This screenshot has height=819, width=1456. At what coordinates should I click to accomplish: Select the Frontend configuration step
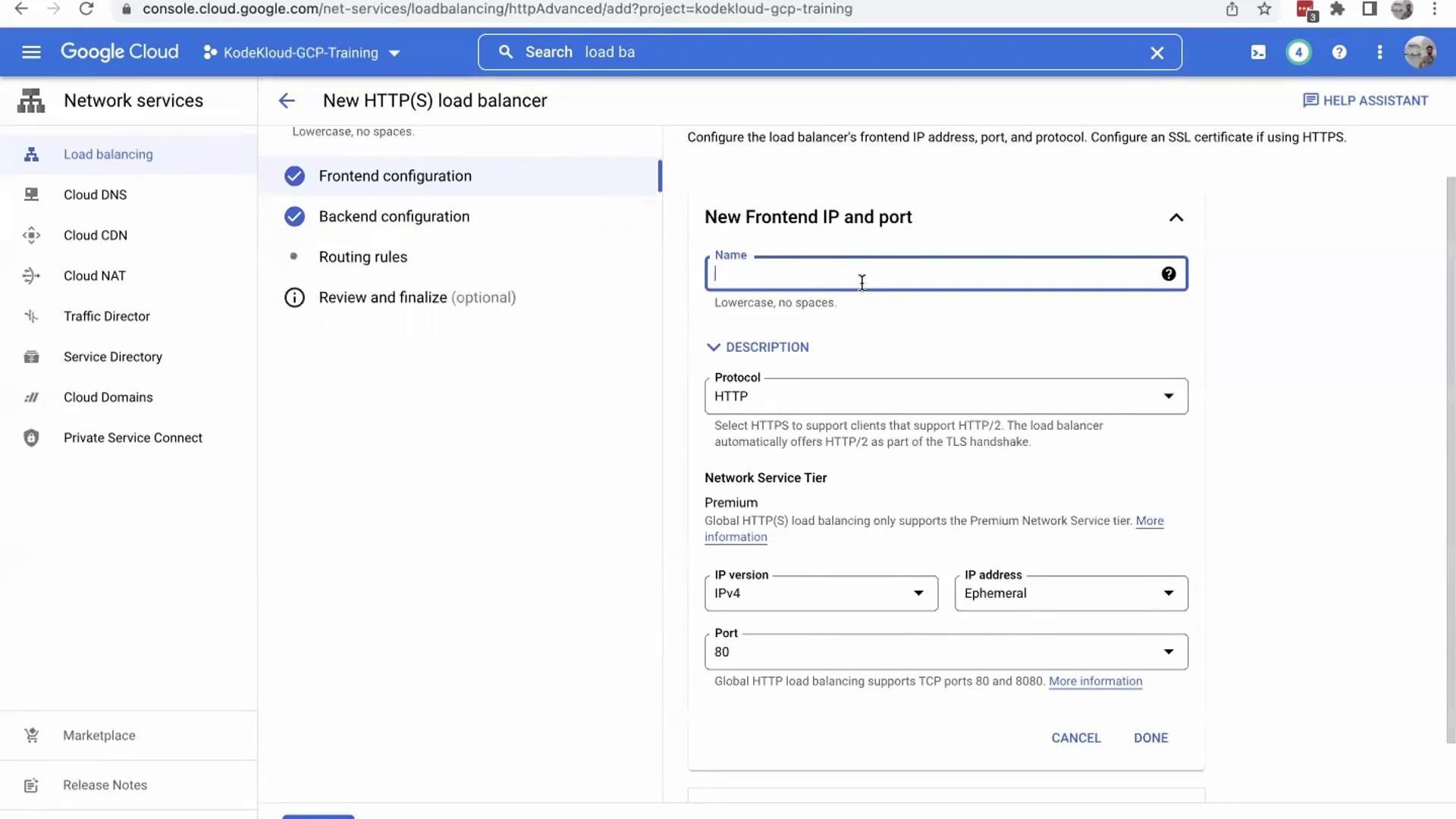point(395,176)
